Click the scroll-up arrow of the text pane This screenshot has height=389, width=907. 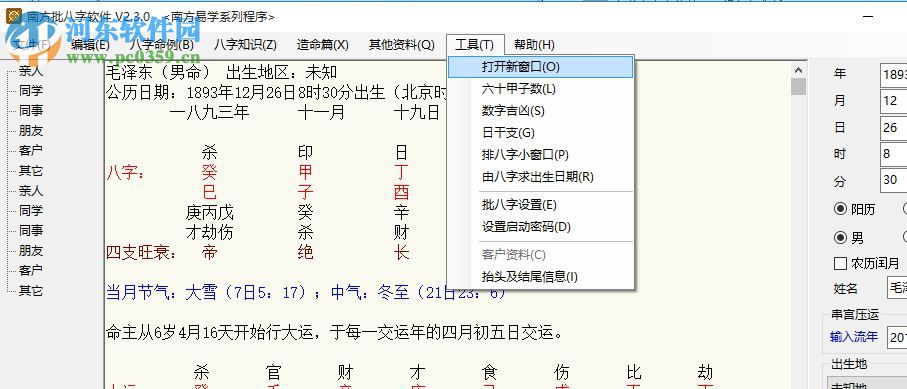pos(799,70)
